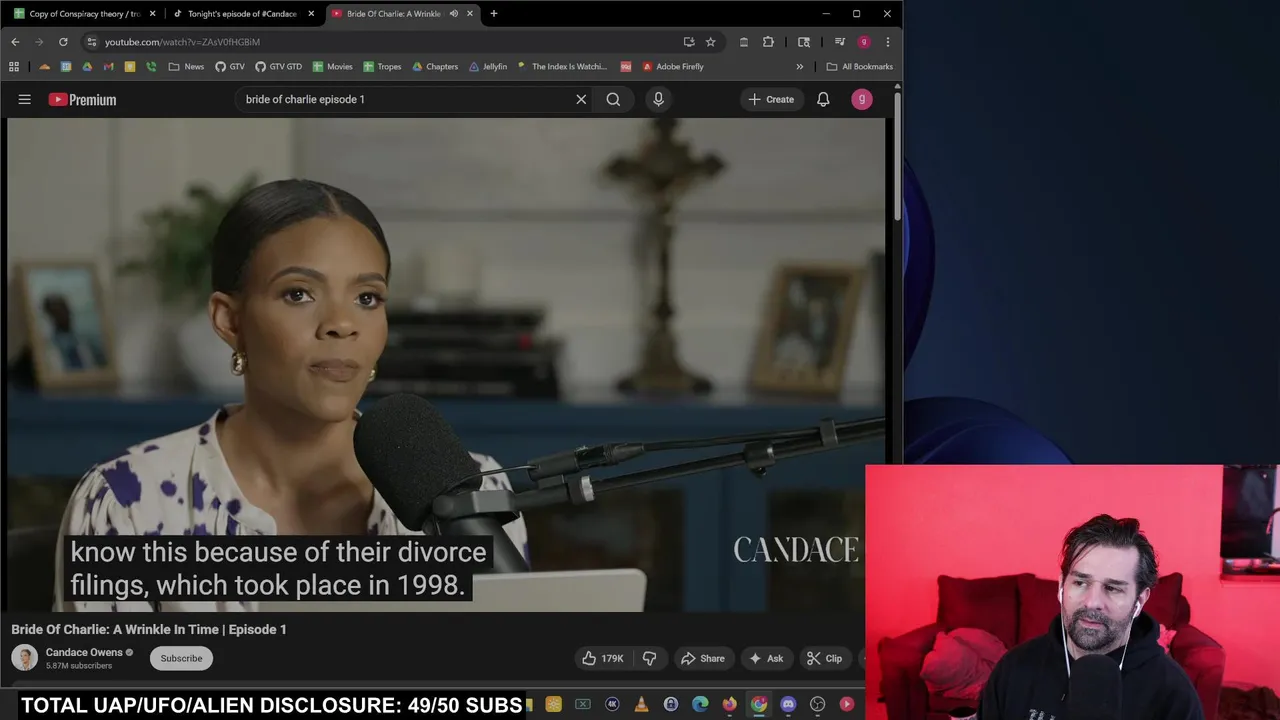This screenshot has width=1280, height=720.
Task: Share the video
Action: (x=702, y=658)
